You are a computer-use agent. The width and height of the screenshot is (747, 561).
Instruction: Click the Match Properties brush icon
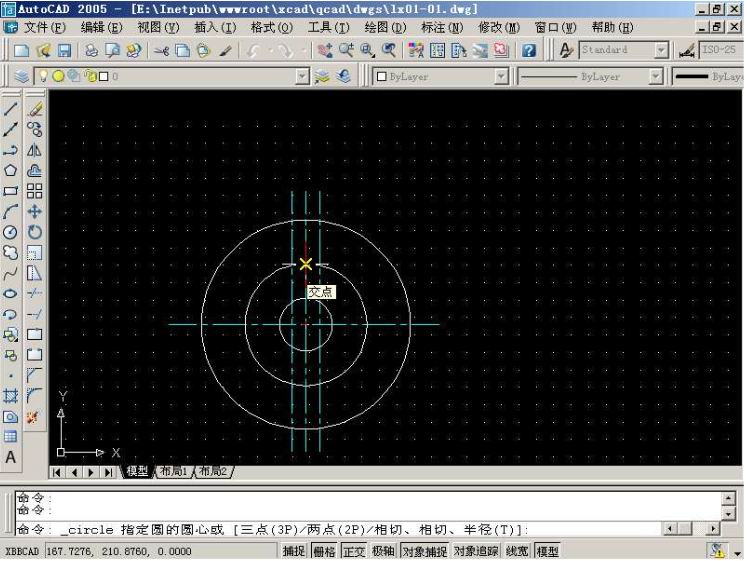click(x=225, y=50)
